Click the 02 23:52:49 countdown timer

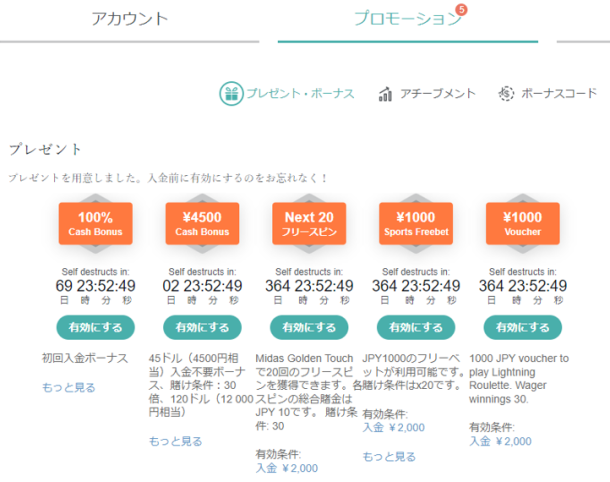(202, 286)
